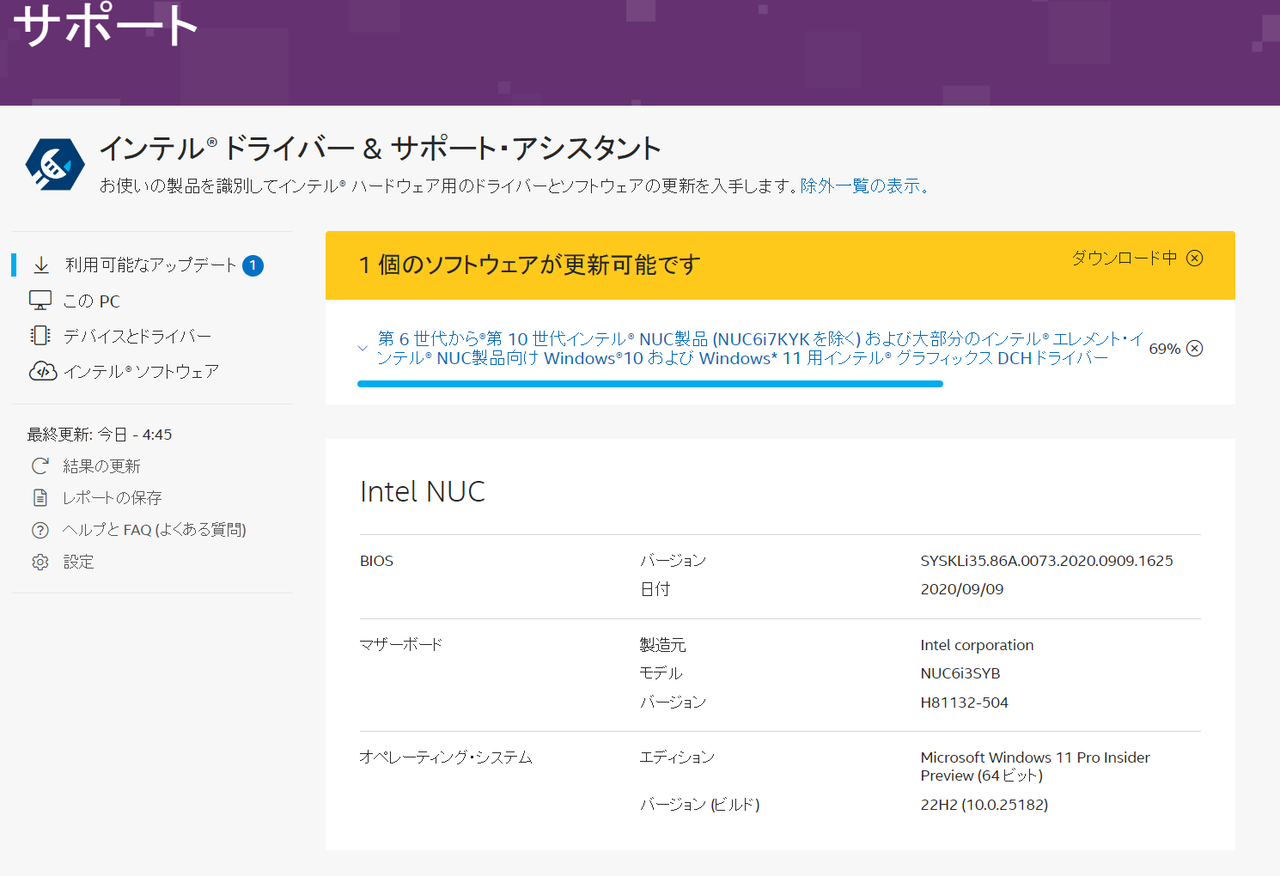
Task: Click BIOS version SYSKLi35.86A.0073.2020.0909.1625
Action: coord(1047,561)
